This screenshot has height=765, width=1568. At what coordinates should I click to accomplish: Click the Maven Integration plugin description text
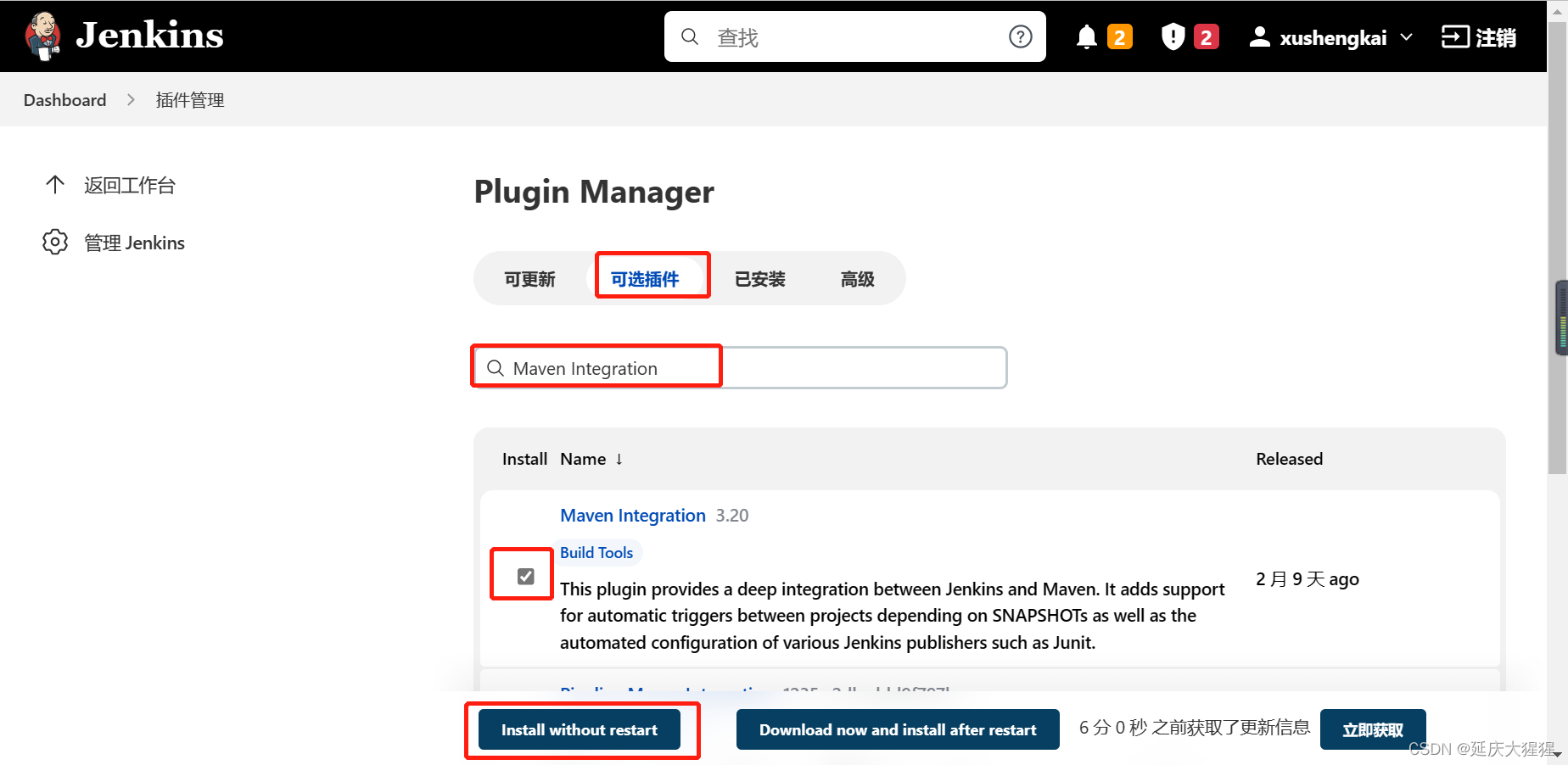(893, 616)
